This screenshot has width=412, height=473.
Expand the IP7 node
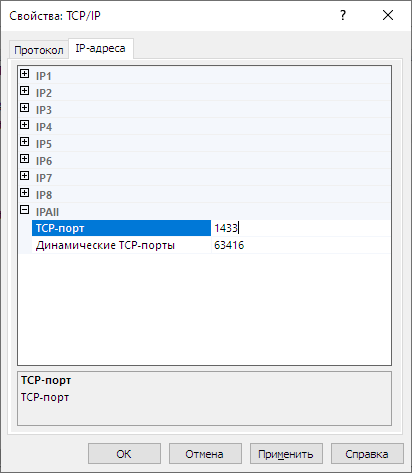pos(24,176)
